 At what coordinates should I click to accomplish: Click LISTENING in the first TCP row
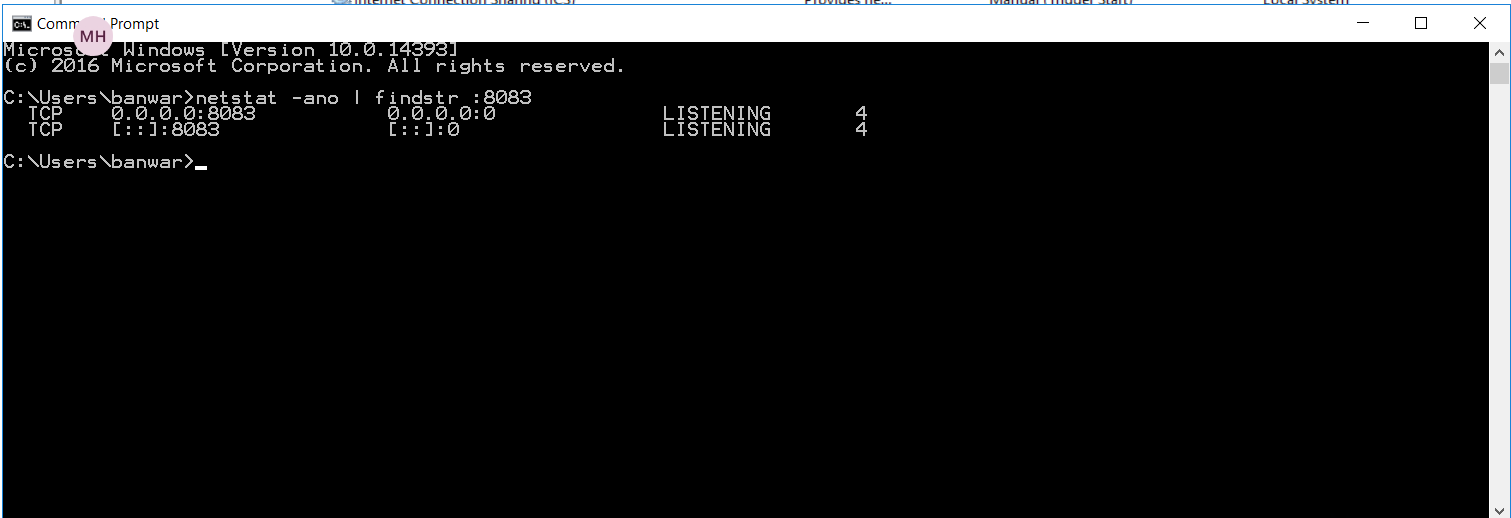[x=717, y=114]
